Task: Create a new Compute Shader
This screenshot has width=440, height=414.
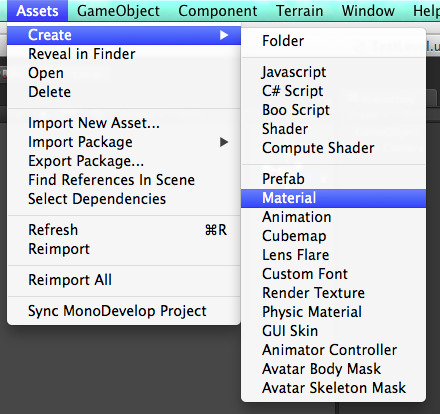Action: tap(333, 148)
